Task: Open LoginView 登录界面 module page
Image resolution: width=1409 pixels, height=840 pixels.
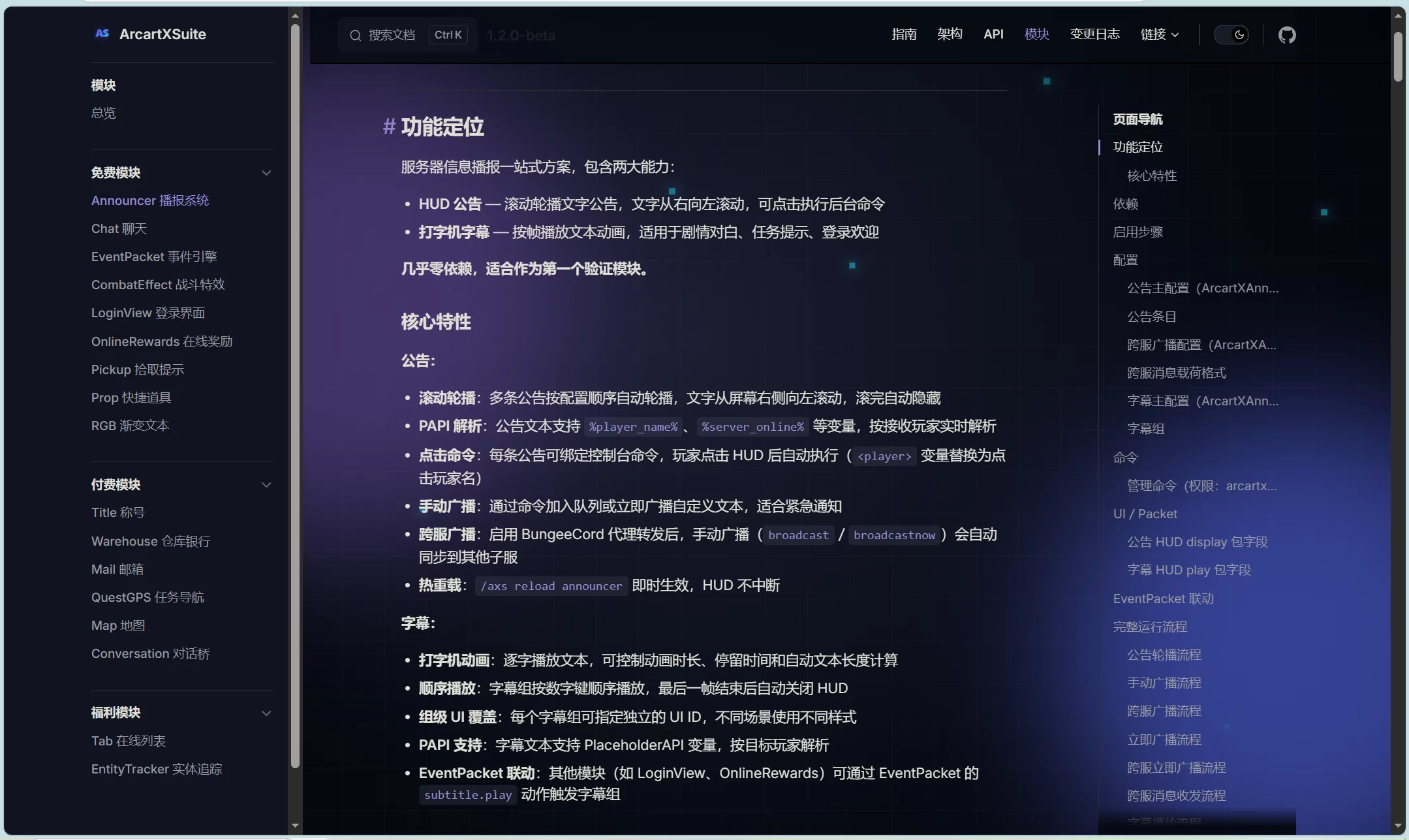Action: (148, 313)
